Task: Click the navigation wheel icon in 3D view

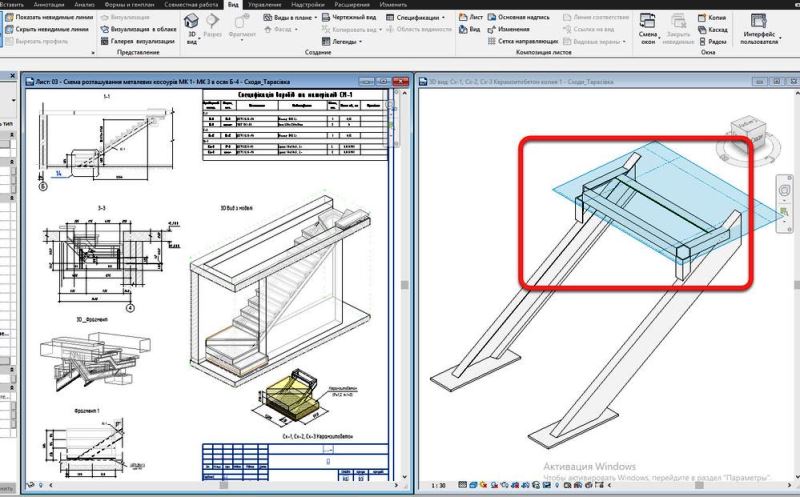Action: pyautogui.click(x=785, y=190)
